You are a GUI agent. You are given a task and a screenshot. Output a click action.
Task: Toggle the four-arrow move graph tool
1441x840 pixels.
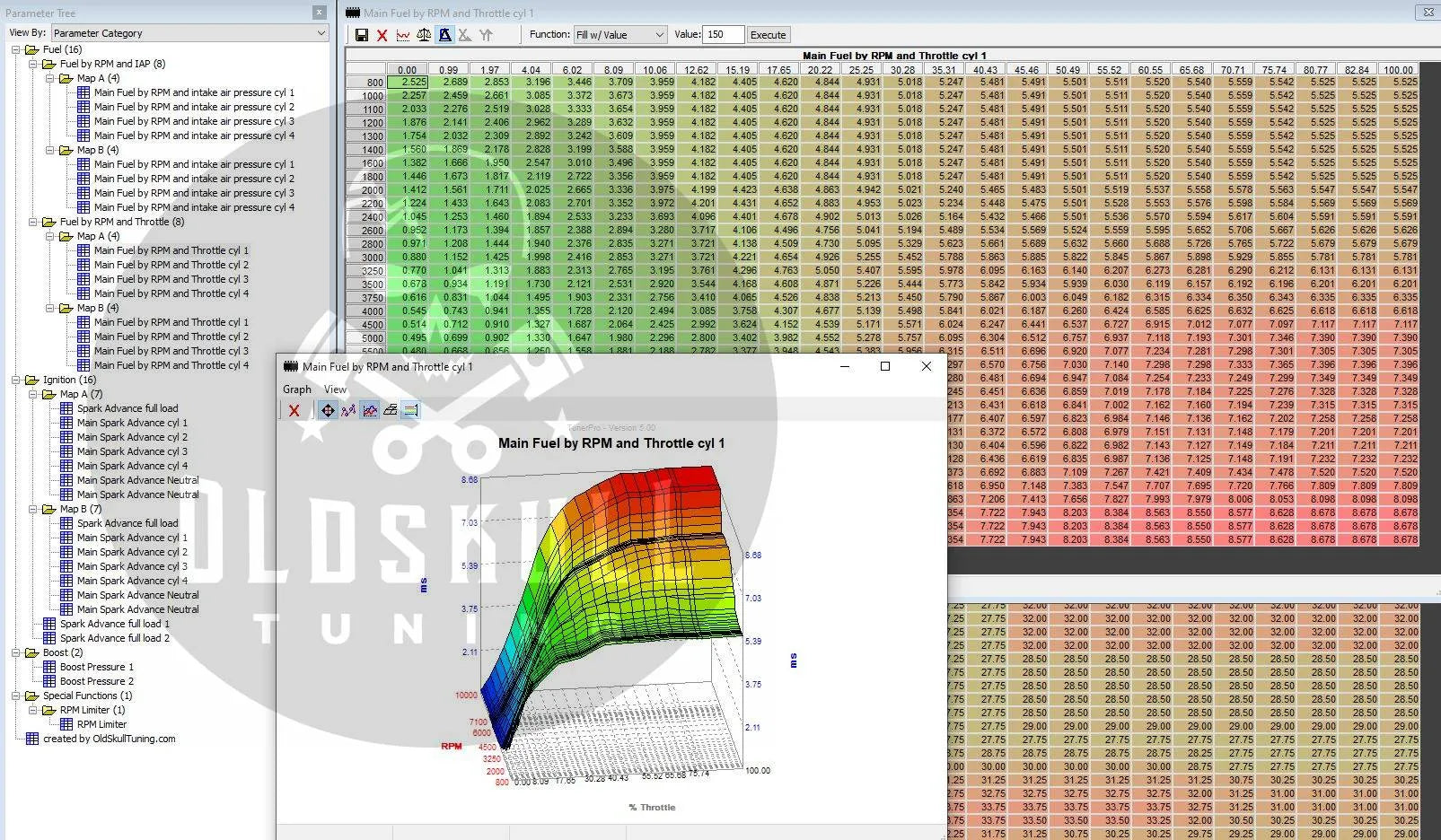[x=328, y=411]
